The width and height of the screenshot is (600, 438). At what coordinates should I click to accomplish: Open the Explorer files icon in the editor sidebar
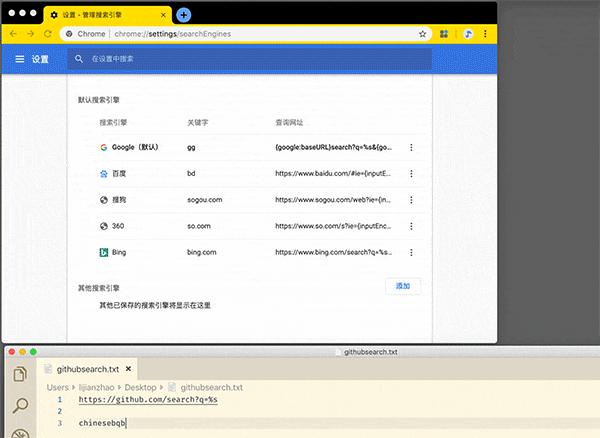tap(20, 374)
